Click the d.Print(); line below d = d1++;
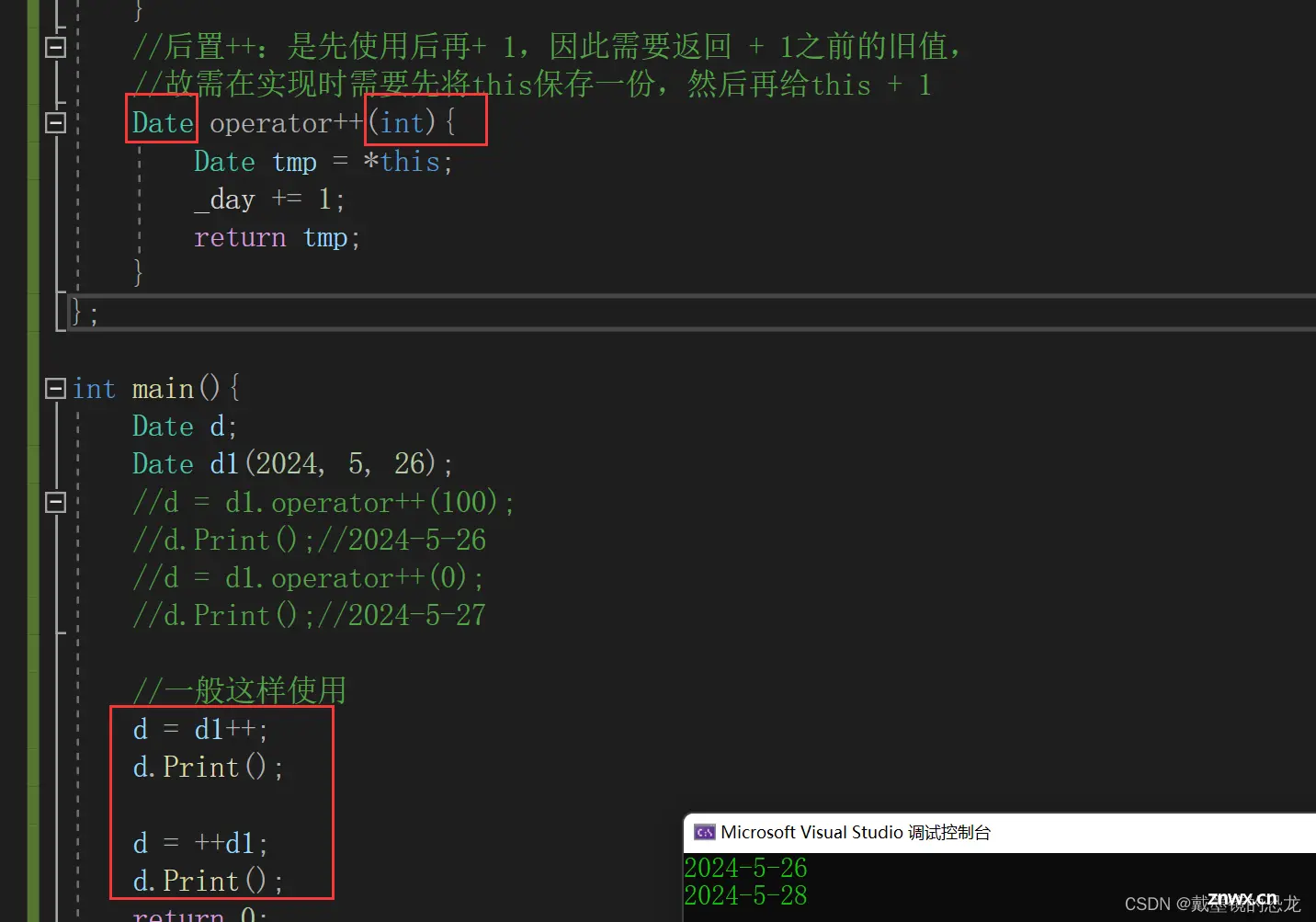Screen dimensions: 1316x922 (209, 767)
